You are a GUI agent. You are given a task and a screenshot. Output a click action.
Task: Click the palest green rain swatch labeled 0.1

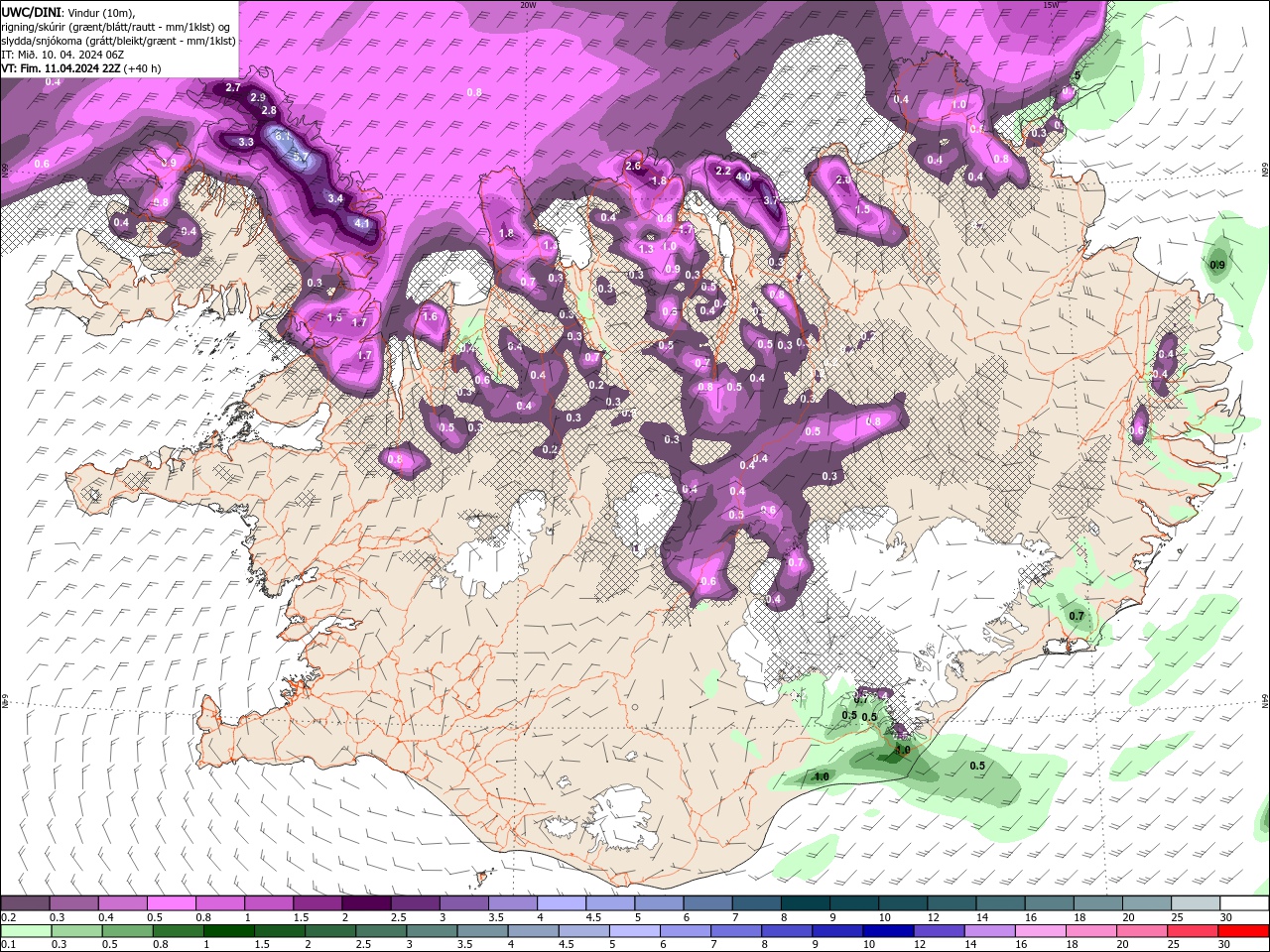tap(26, 931)
